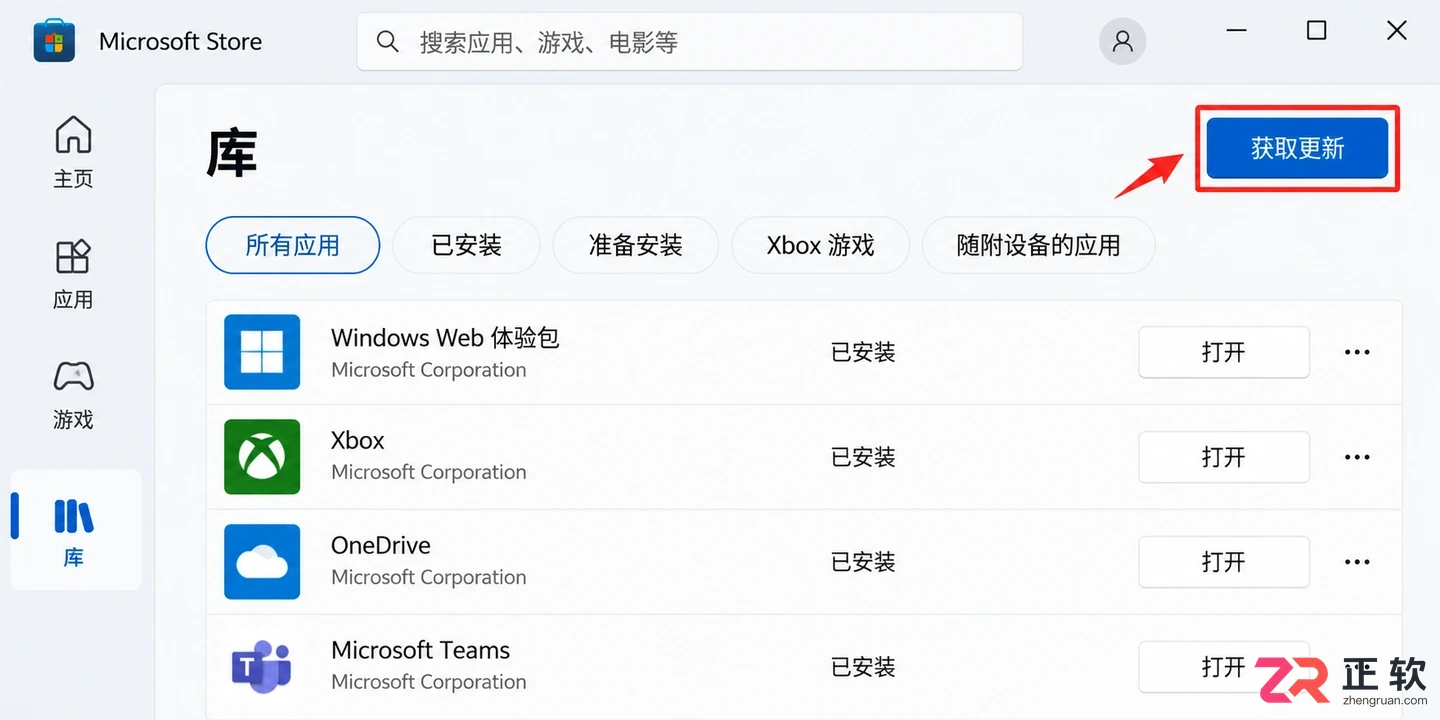Minimize the Microsoft Store window

1236,31
